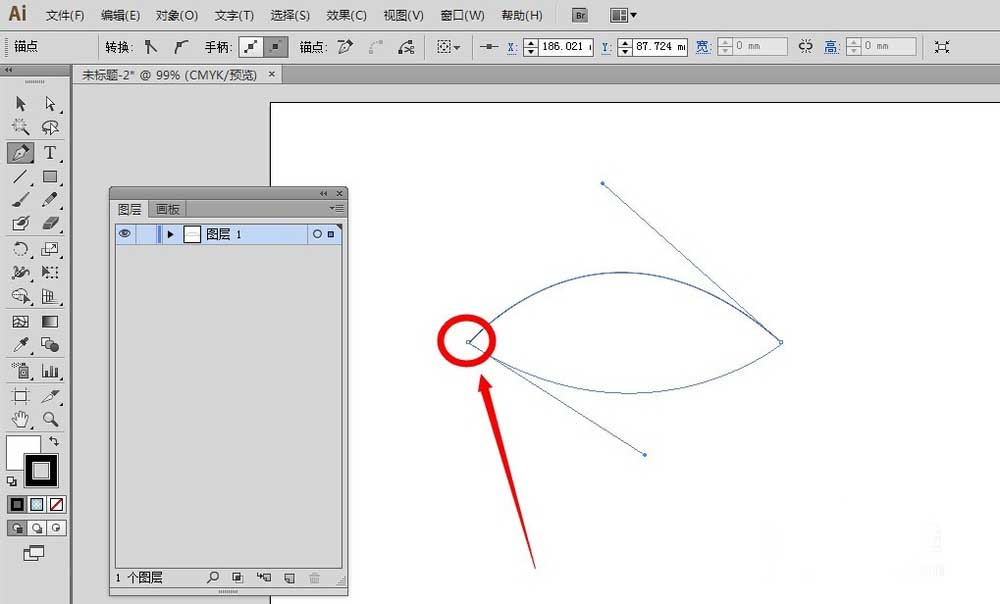Select the Blob Brush tool
The image size is (1000, 604).
point(20,224)
